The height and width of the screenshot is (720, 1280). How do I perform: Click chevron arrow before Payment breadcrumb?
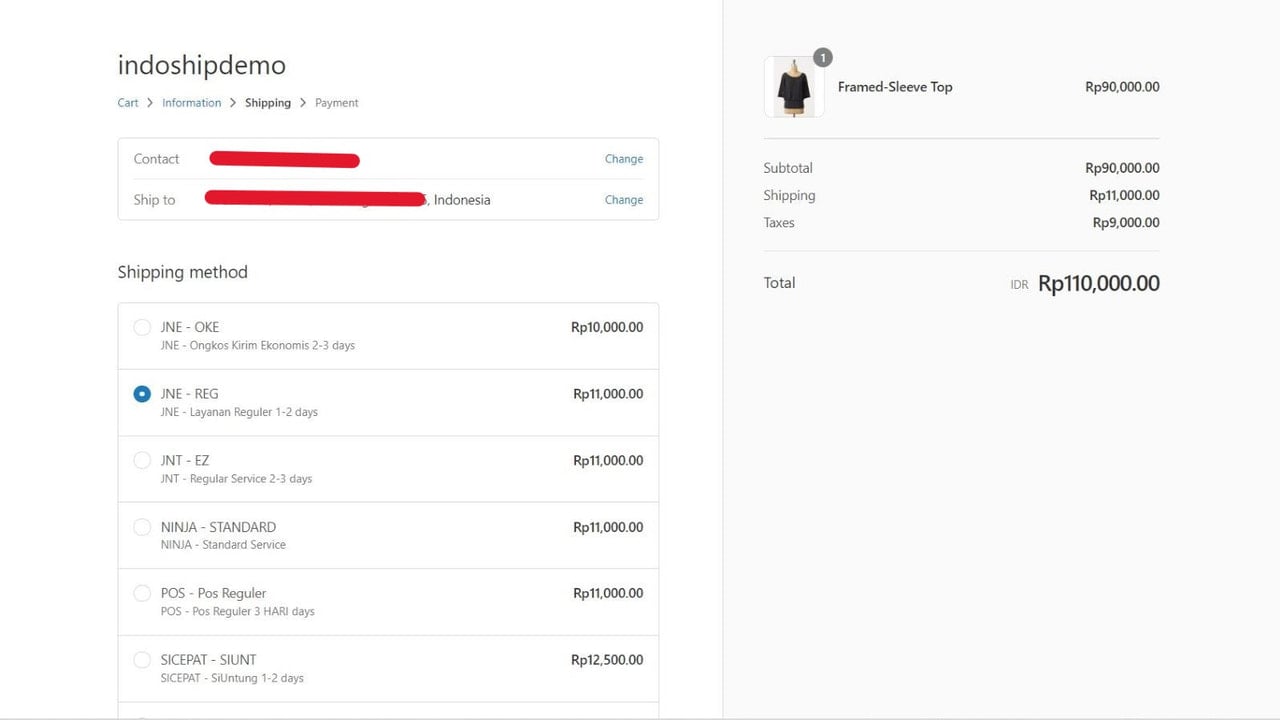(x=303, y=103)
